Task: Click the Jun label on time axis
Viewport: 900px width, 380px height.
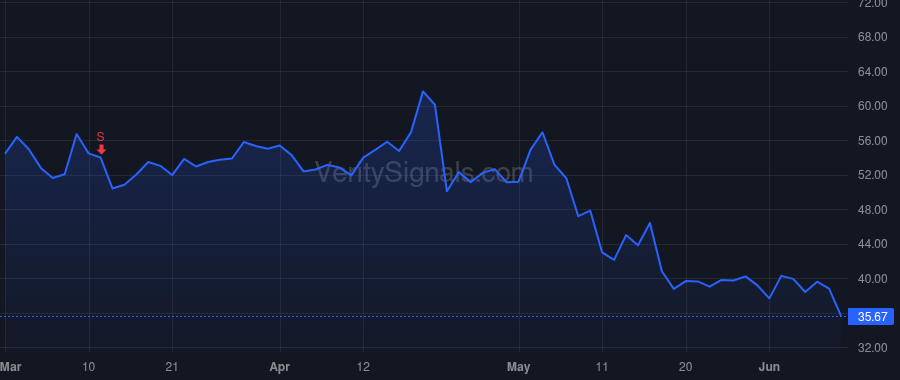Action: (769, 367)
